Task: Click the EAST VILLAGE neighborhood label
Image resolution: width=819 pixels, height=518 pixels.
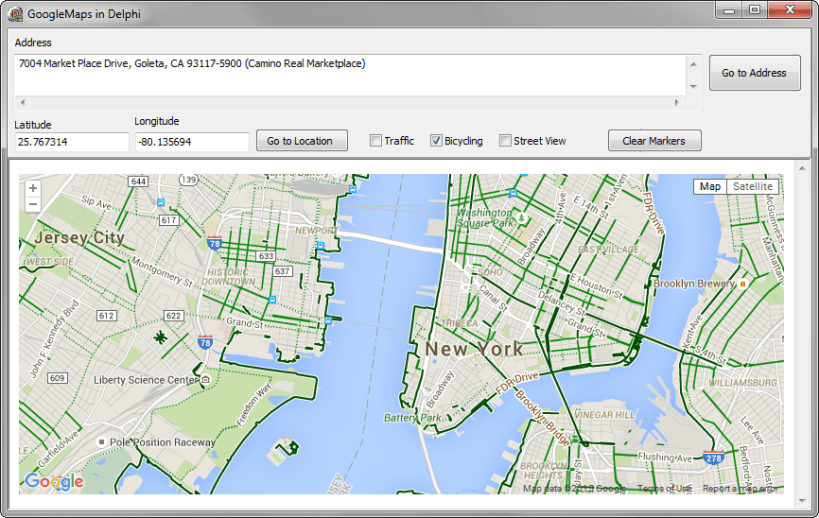Action: pyautogui.click(x=608, y=250)
